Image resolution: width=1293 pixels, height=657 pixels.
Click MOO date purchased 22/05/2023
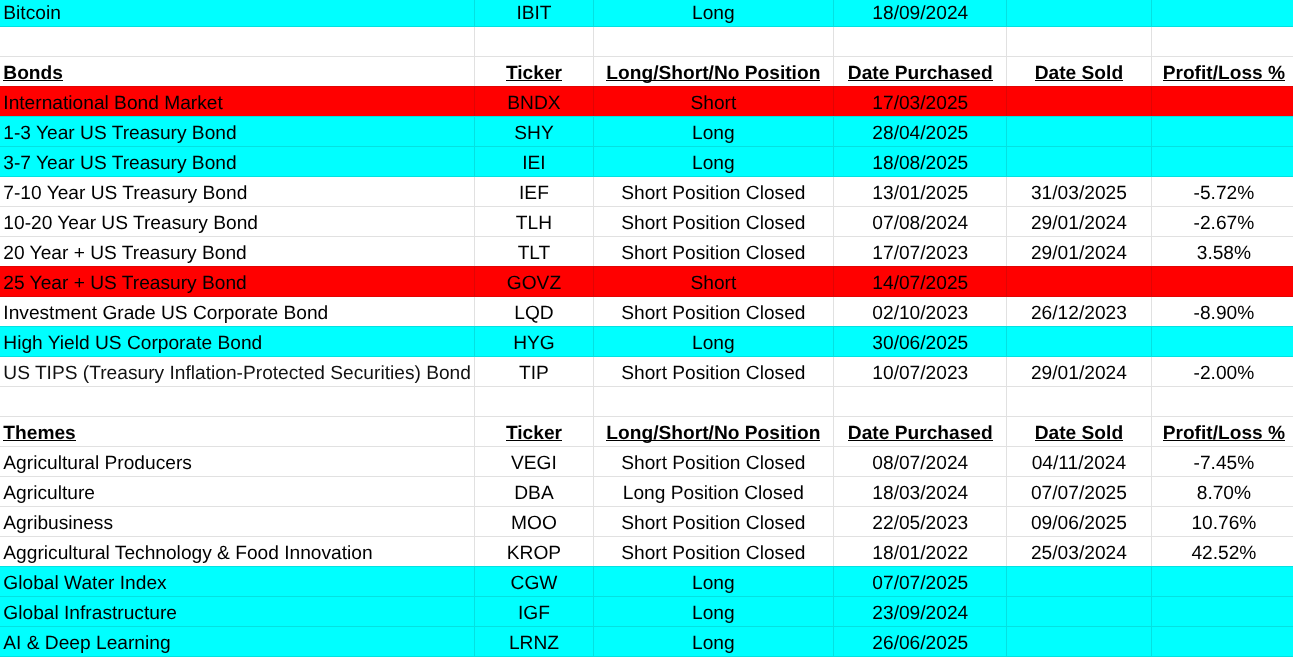click(x=920, y=523)
